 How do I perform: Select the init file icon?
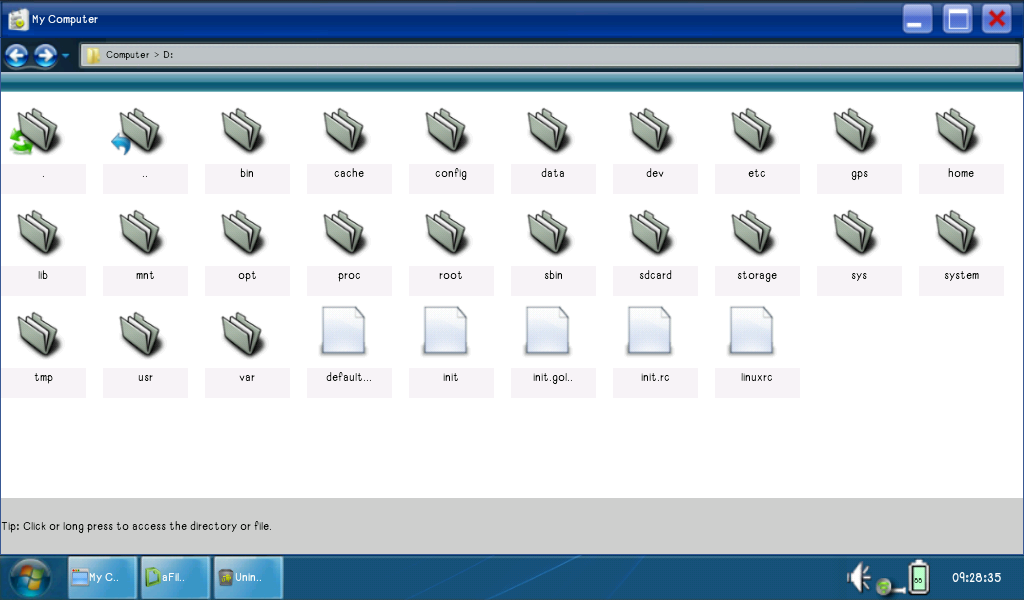[445, 331]
